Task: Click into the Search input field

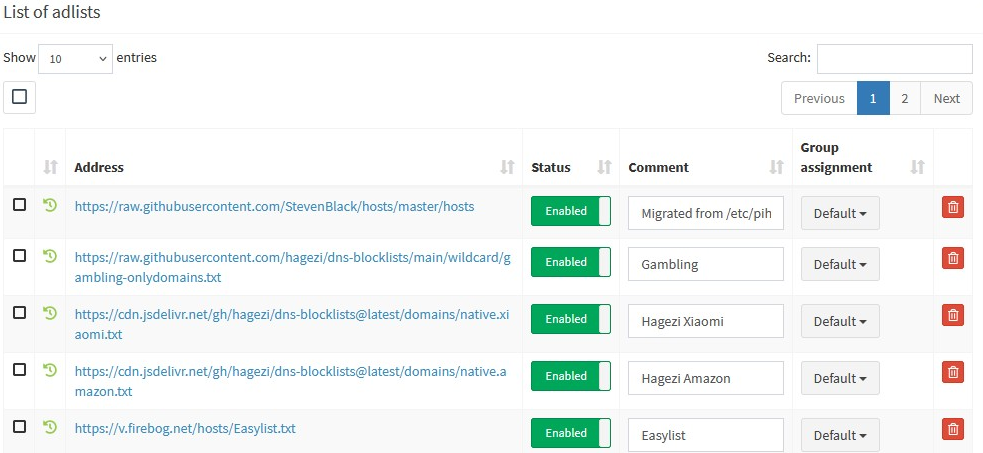Action: [895, 59]
